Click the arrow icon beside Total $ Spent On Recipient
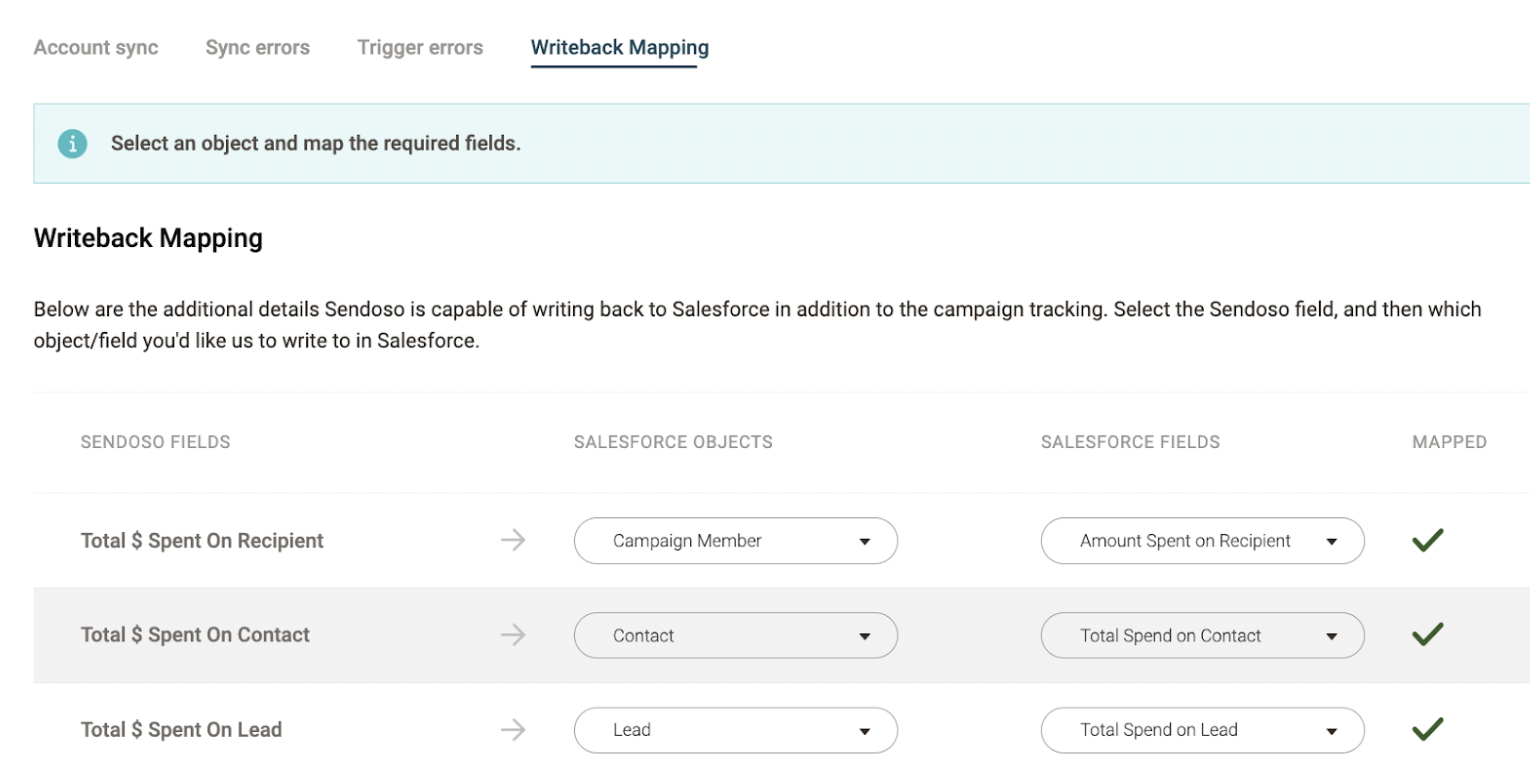1530x770 pixels. 513,541
